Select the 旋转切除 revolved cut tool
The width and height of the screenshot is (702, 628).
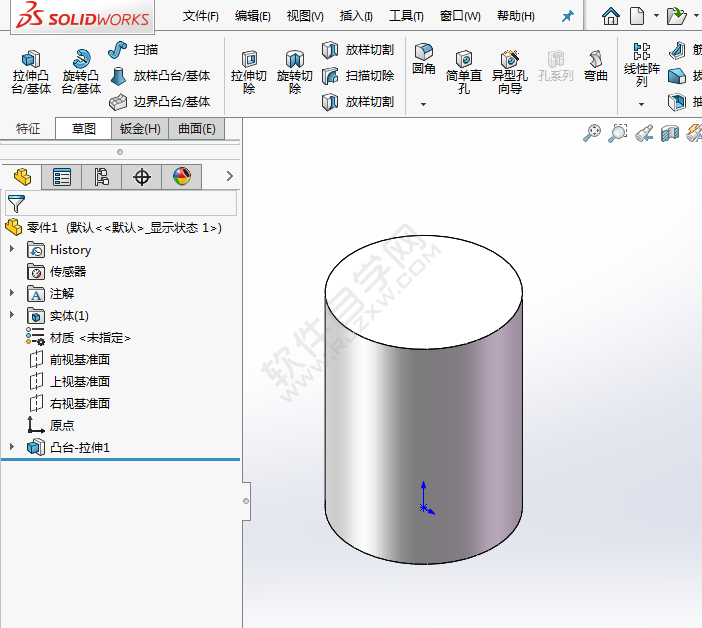tap(295, 72)
